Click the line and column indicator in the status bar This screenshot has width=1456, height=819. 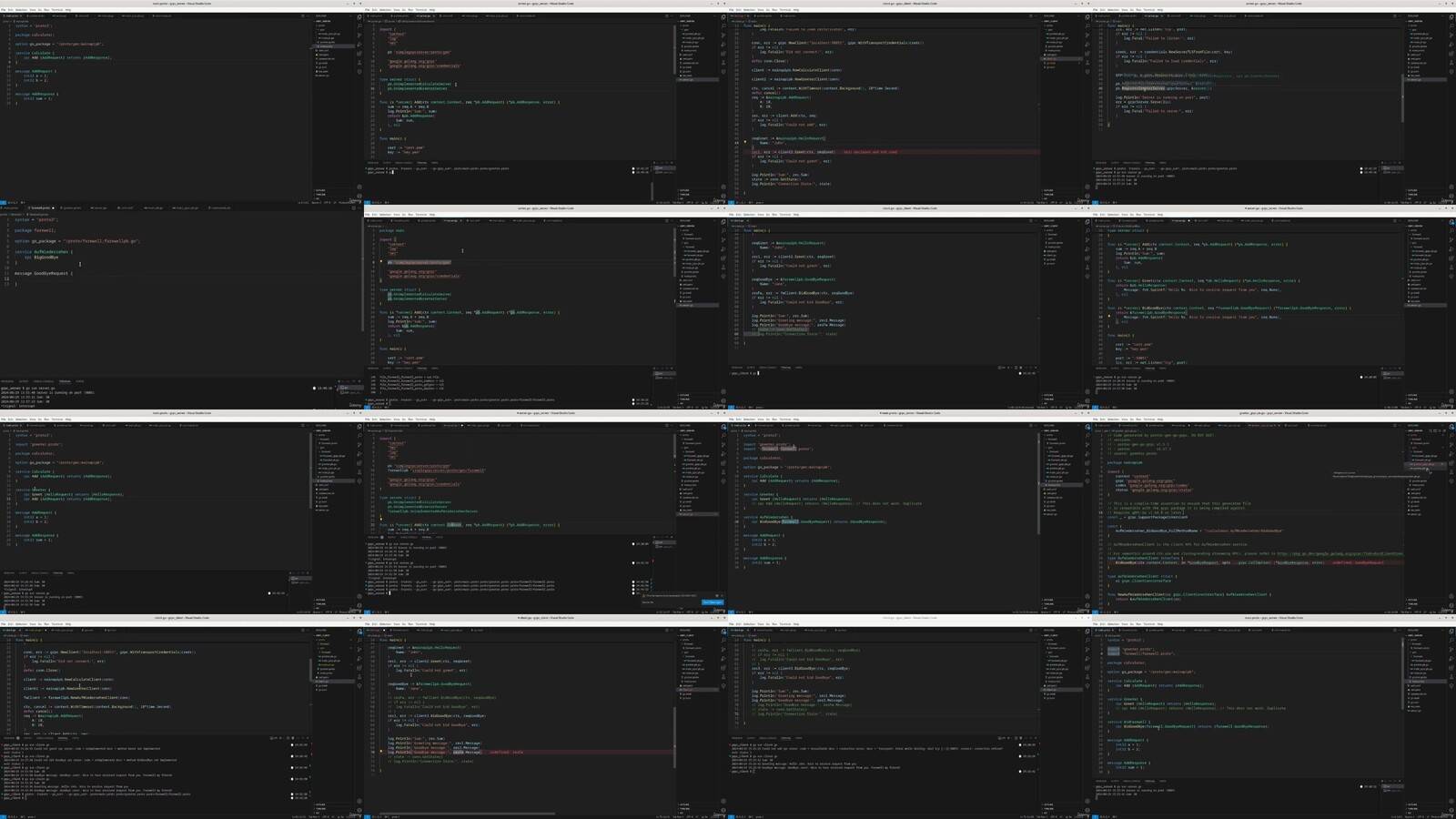[x=300, y=202]
